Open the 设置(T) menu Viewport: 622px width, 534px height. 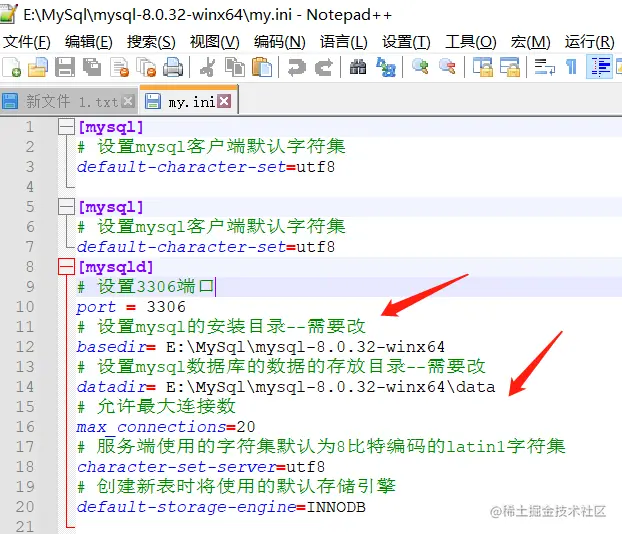coord(406,42)
